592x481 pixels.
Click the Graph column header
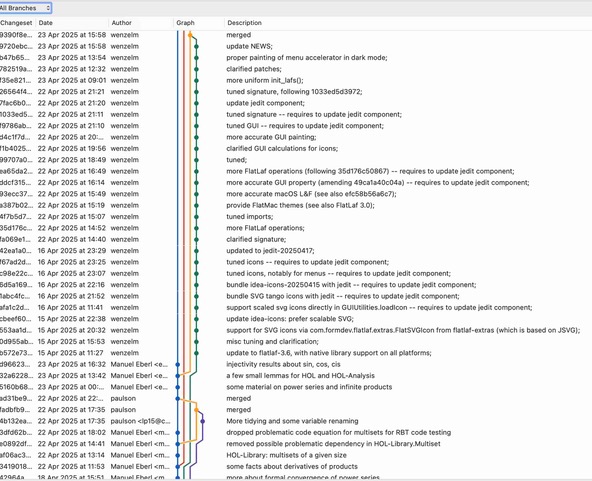coord(185,23)
